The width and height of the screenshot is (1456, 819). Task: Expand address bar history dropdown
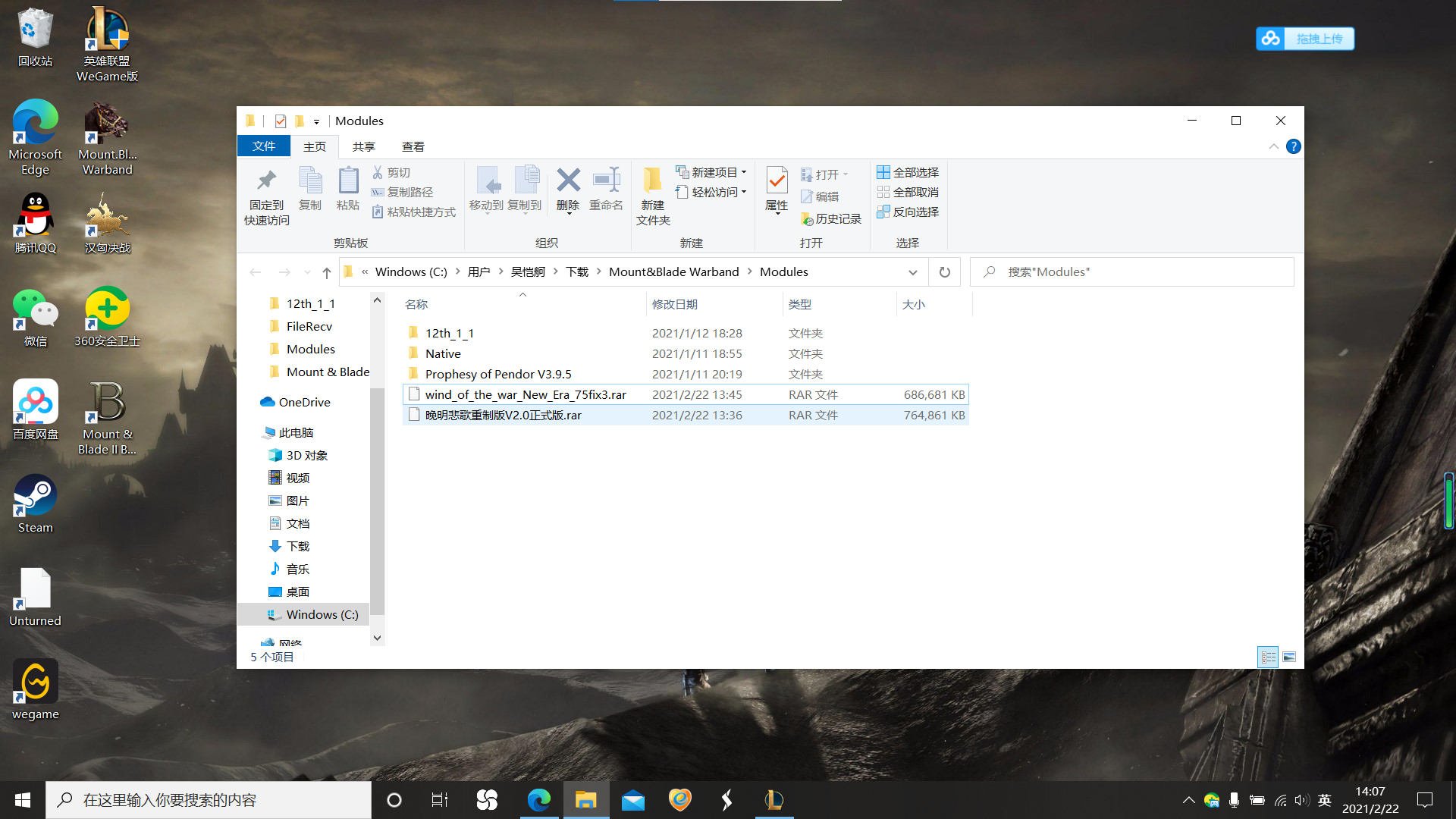pos(913,272)
